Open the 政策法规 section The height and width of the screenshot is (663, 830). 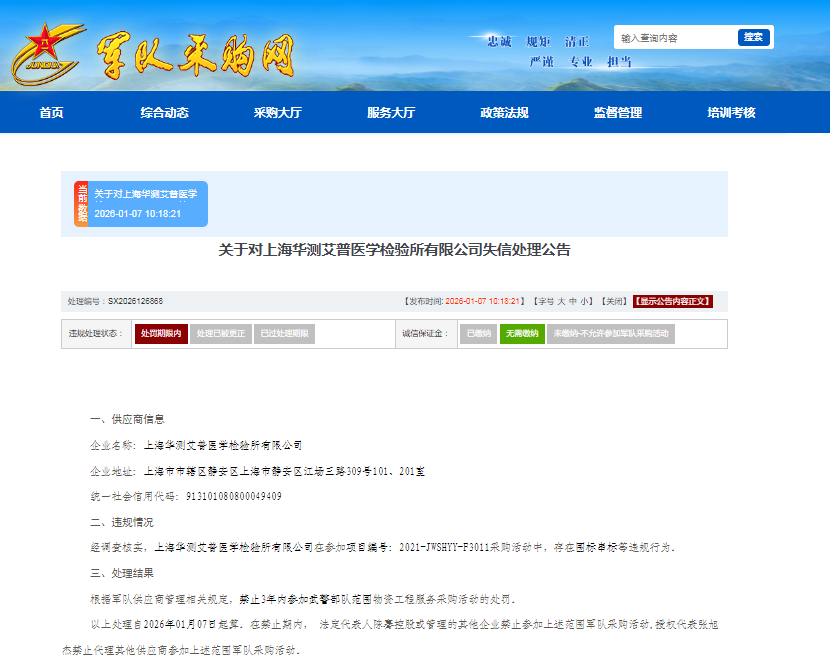[504, 112]
